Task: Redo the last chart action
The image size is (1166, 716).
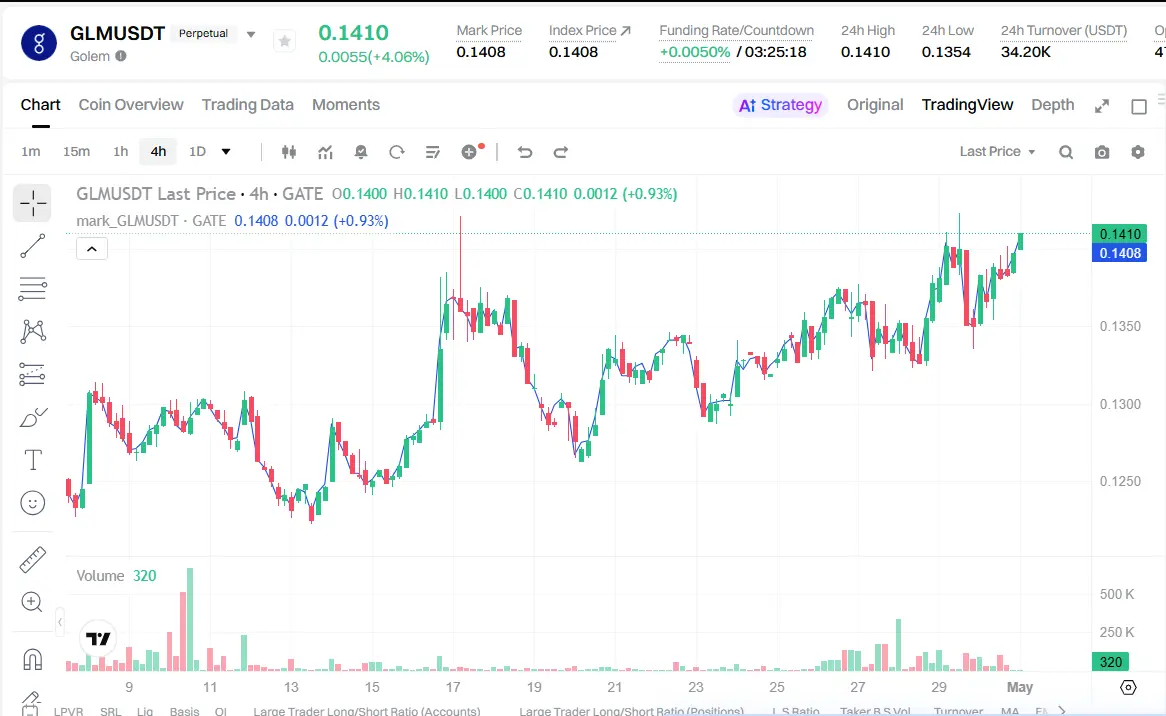Action: tap(561, 152)
